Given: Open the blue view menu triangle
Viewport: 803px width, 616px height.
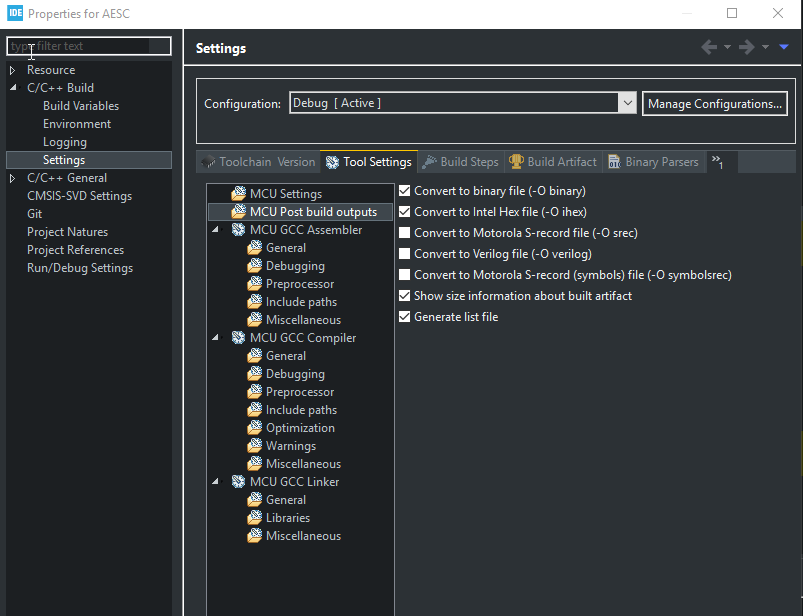Looking at the screenshot, I should [784, 47].
